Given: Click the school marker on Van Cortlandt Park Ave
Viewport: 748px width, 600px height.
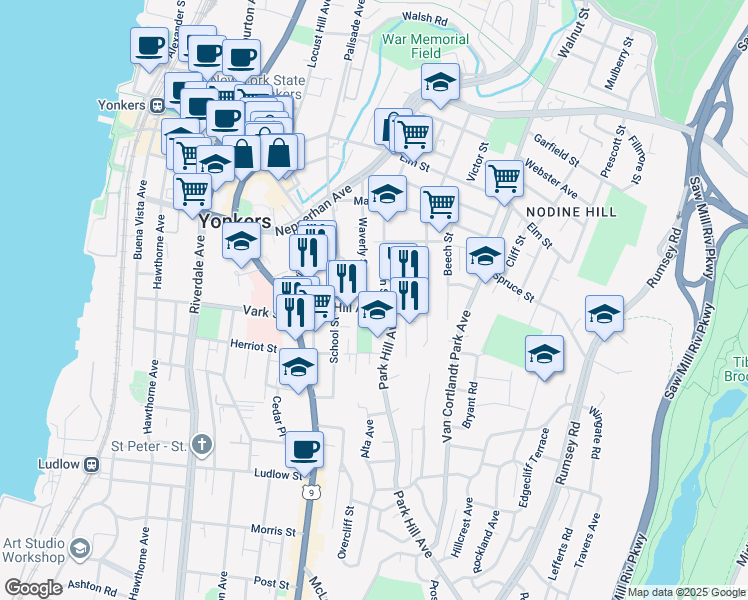Looking at the screenshot, I should 485,256.
